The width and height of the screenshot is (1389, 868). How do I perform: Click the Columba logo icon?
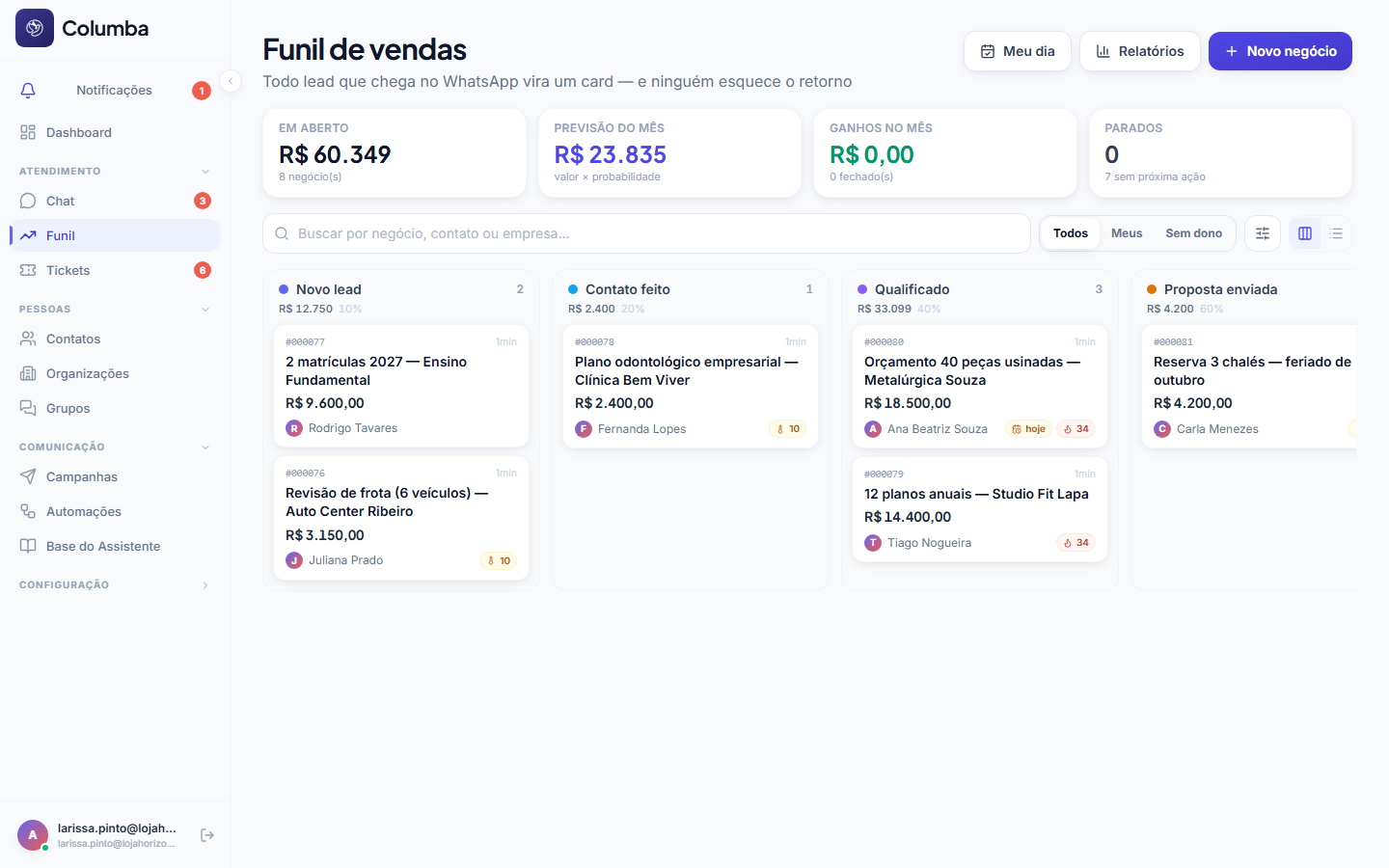pyautogui.click(x=35, y=28)
